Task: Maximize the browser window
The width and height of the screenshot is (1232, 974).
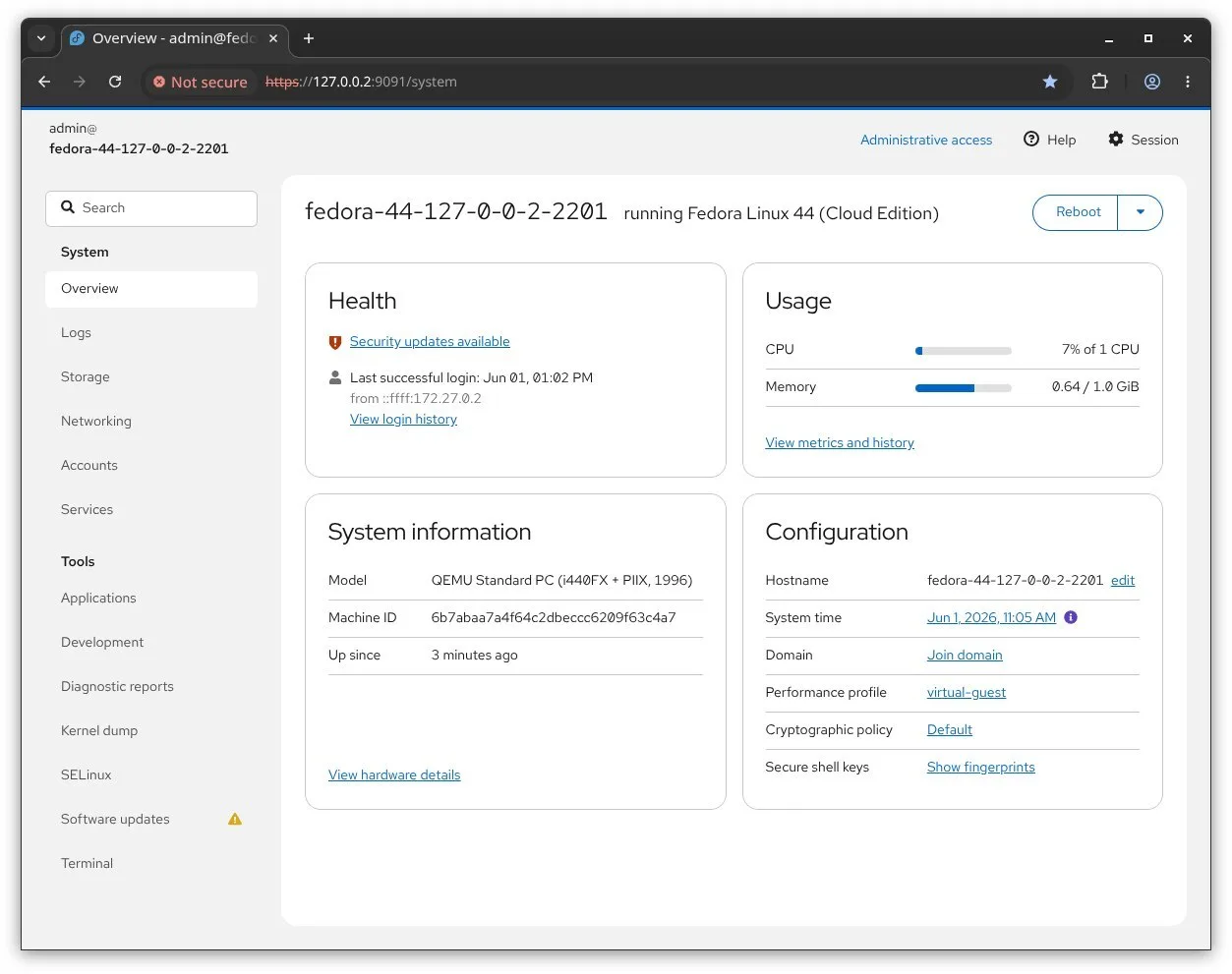Action: [x=1148, y=38]
